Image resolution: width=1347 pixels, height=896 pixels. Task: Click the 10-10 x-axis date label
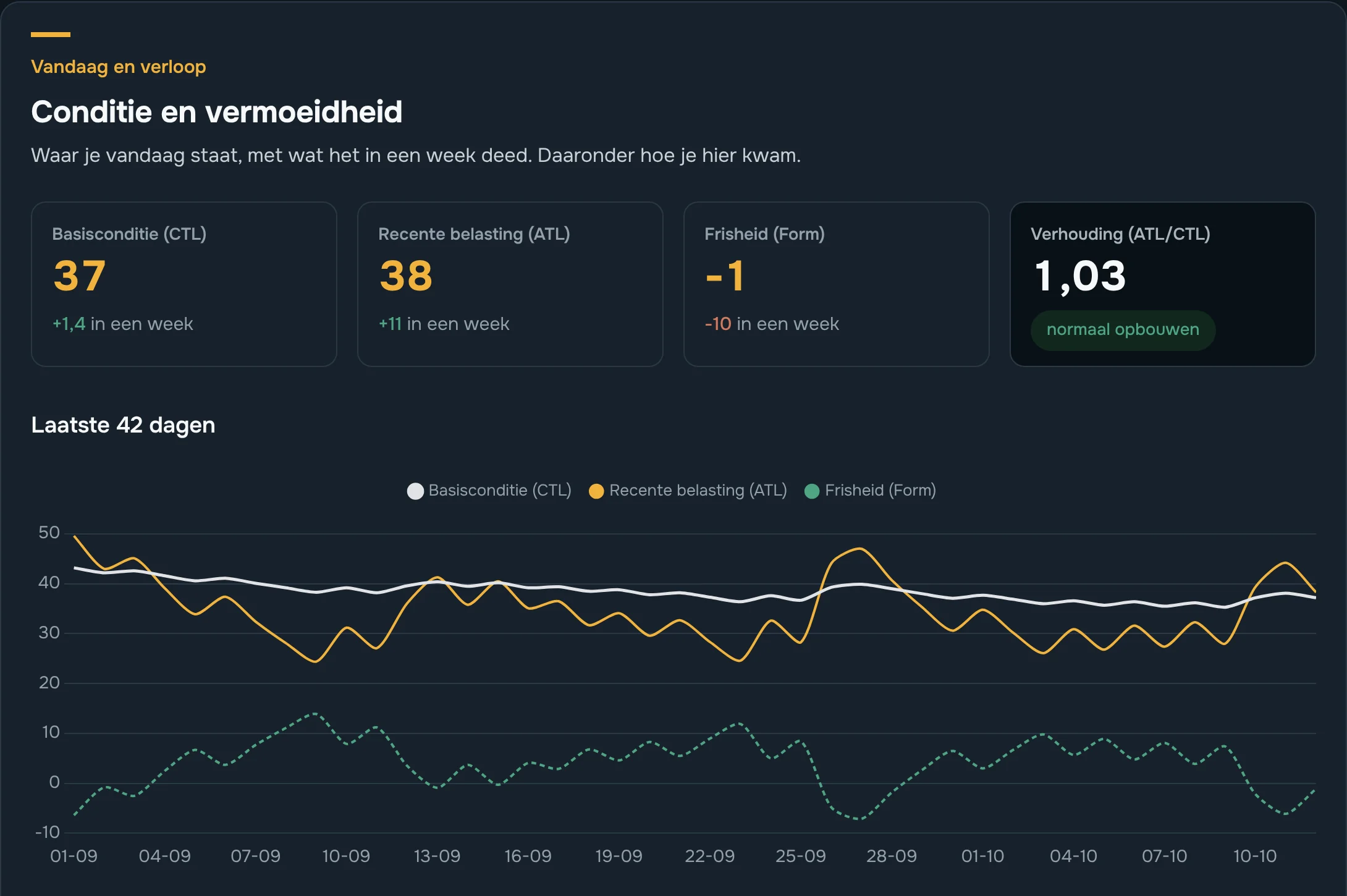coord(1255,856)
